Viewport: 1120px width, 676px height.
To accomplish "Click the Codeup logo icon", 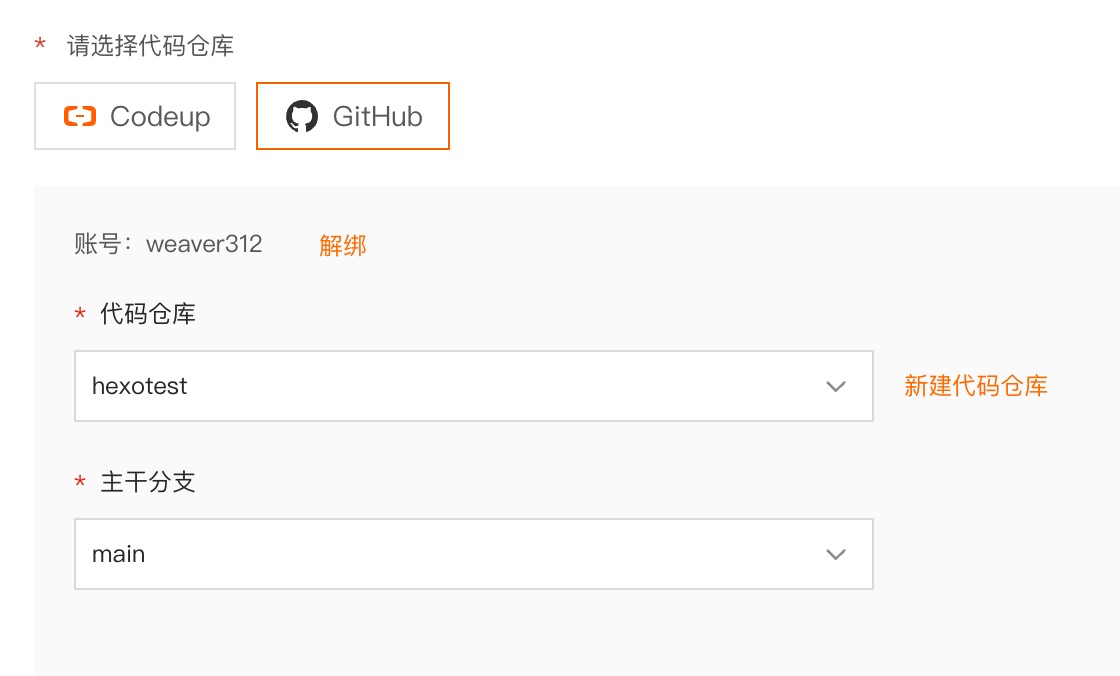I will (79, 116).
